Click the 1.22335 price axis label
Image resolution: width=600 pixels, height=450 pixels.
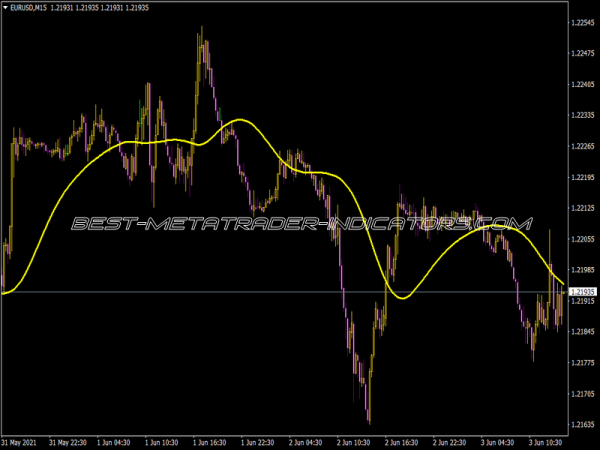click(x=581, y=116)
